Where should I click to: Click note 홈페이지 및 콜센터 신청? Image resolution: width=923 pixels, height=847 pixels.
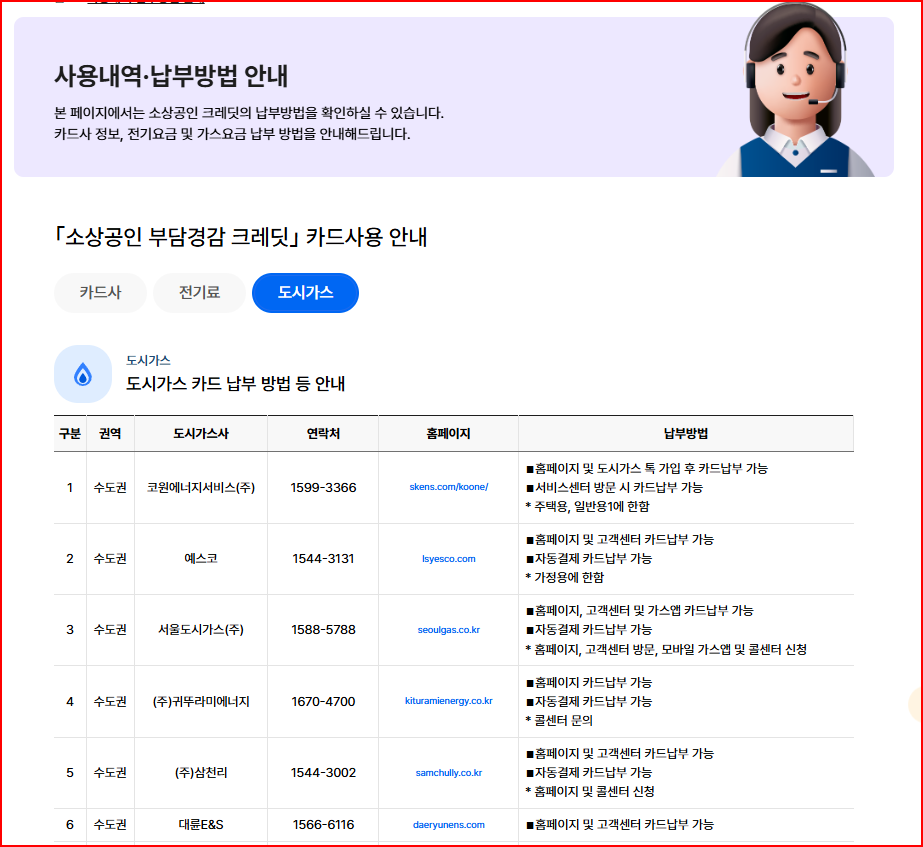(590, 792)
